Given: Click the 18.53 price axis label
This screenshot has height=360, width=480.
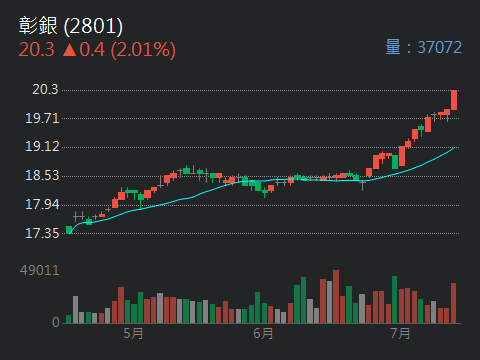Looking at the screenshot, I should tap(42, 176).
